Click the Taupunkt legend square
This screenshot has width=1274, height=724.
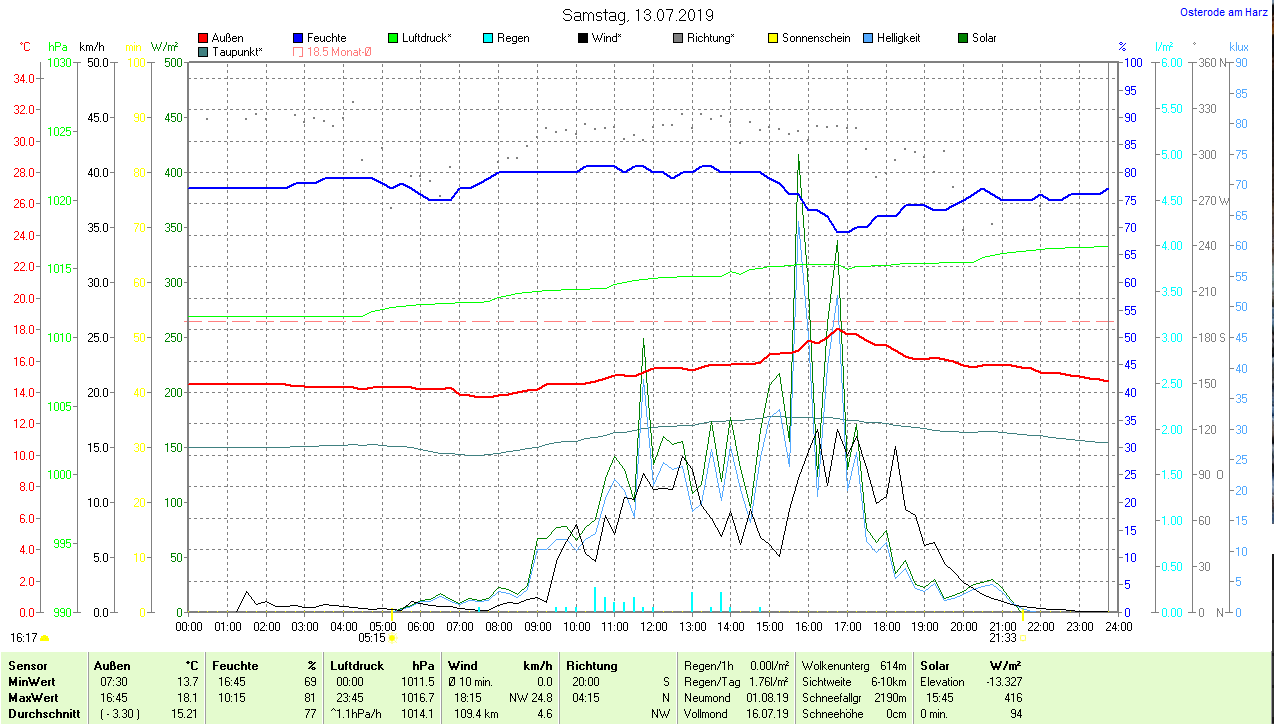click(204, 51)
